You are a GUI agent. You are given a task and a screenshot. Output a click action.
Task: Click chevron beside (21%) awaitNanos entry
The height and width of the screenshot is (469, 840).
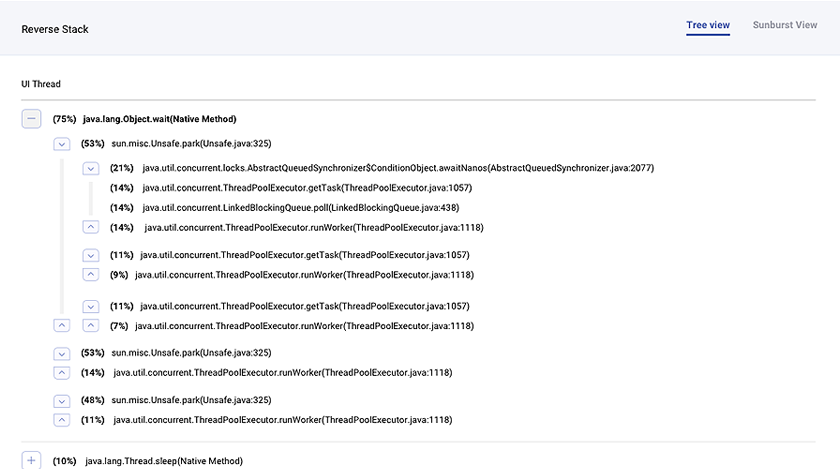click(x=91, y=168)
